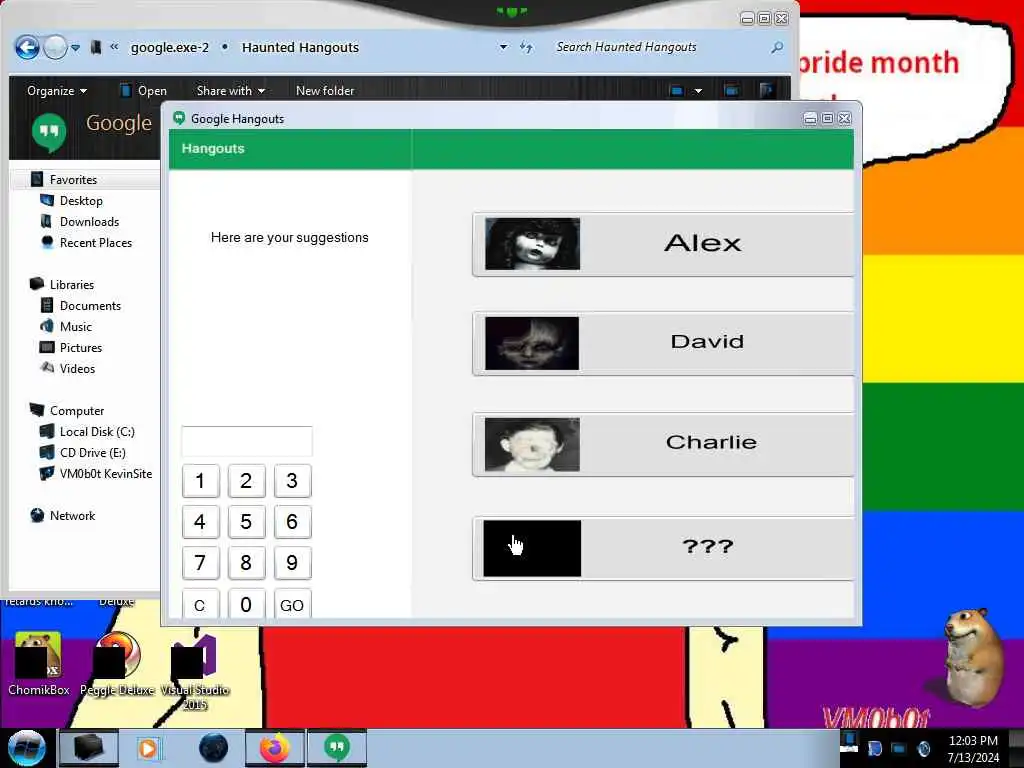Toggle the preview pane icon
Screen dimensions: 1024x768
[731, 91]
